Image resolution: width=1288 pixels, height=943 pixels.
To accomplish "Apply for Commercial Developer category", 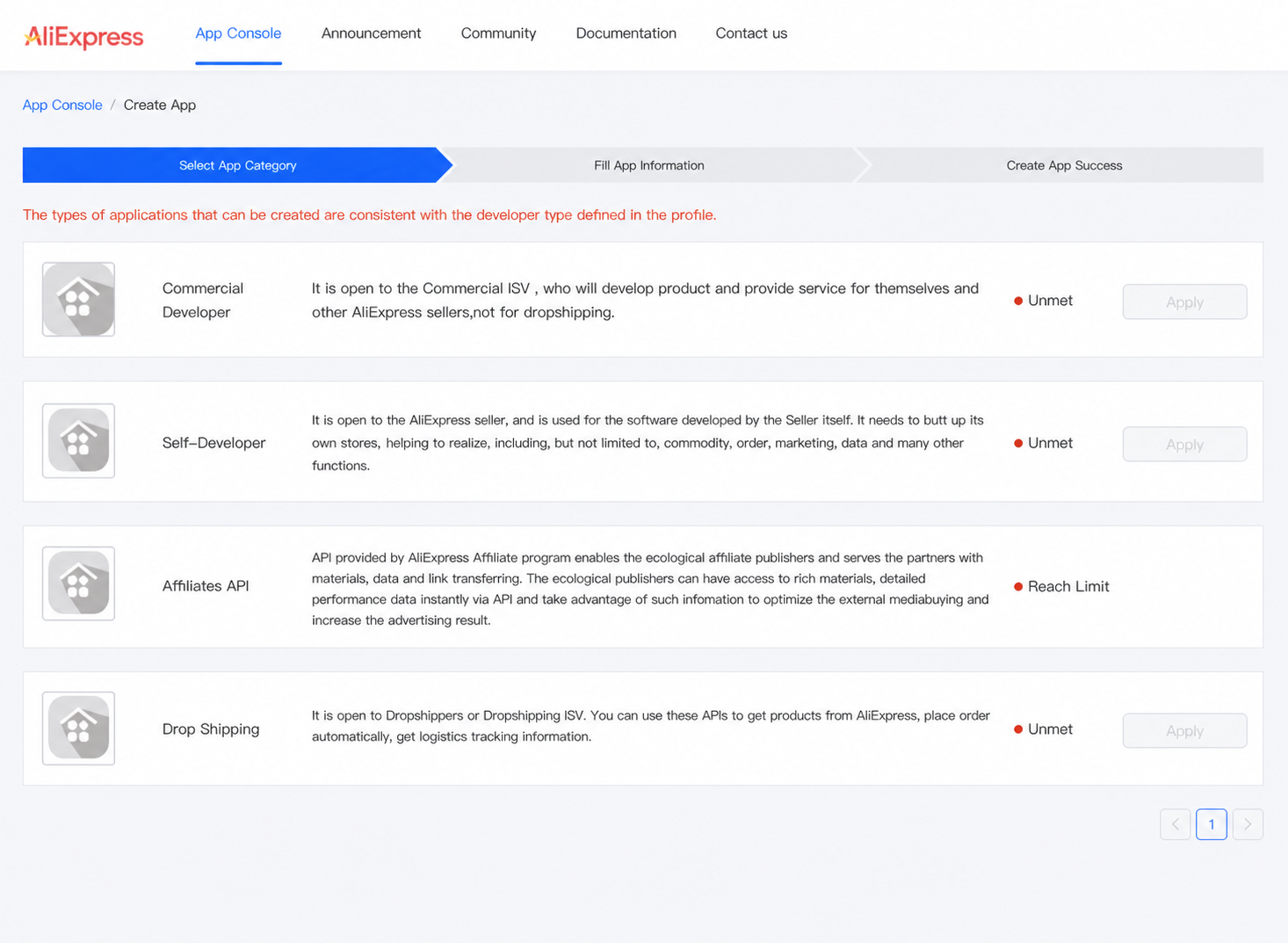I will pyautogui.click(x=1184, y=301).
